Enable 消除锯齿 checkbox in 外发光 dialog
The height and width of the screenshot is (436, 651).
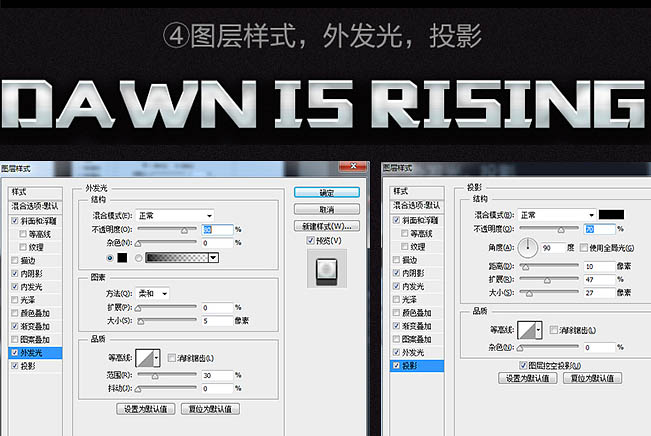171,358
